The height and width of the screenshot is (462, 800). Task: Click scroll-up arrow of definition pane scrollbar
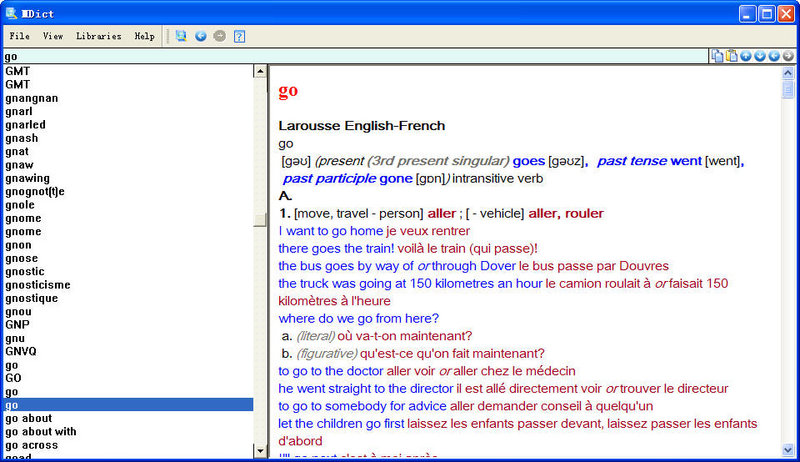[790, 71]
